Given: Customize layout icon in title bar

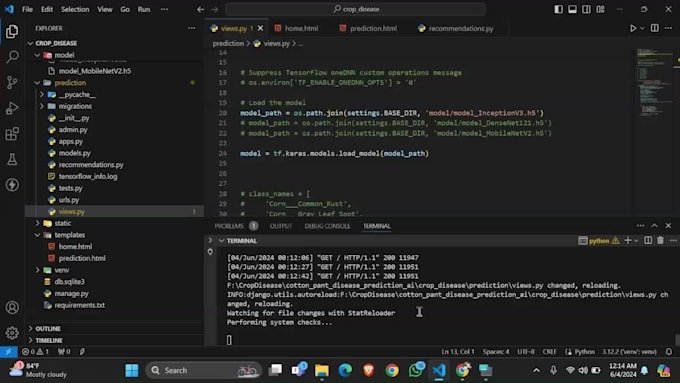Looking at the screenshot, I should pos(600,9).
